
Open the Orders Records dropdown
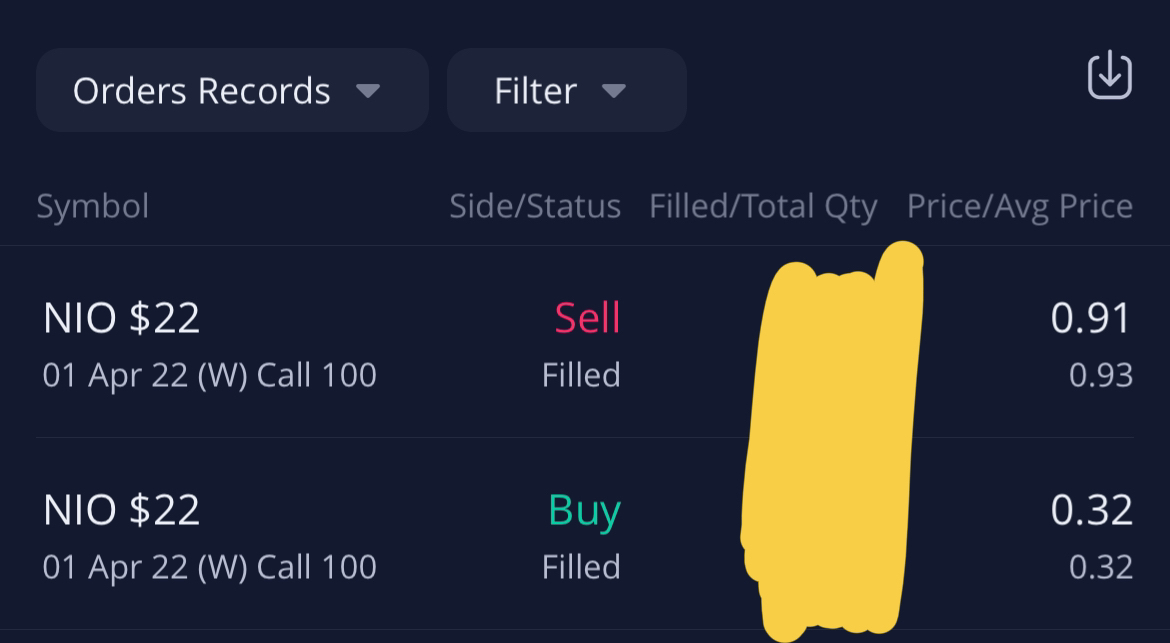(232, 90)
